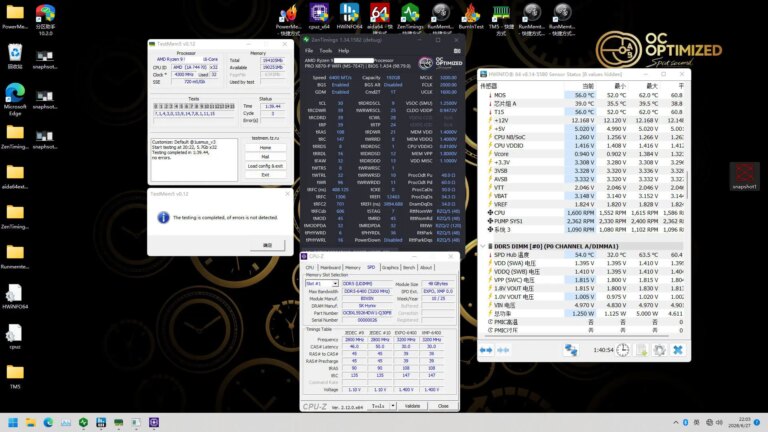The width and height of the screenshot is (768, 432).
Task: Click the CPU-Z Validate button
Action: 411,406
